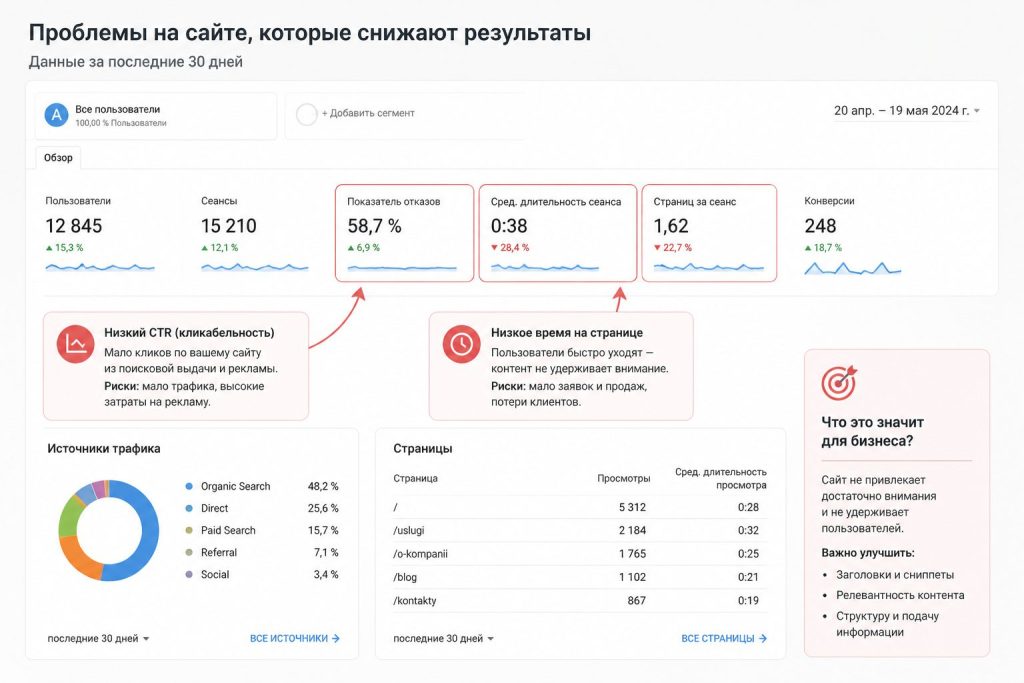Click the Organic Search legend label
Screen dimensions: 1024x683
pos(235,486)
